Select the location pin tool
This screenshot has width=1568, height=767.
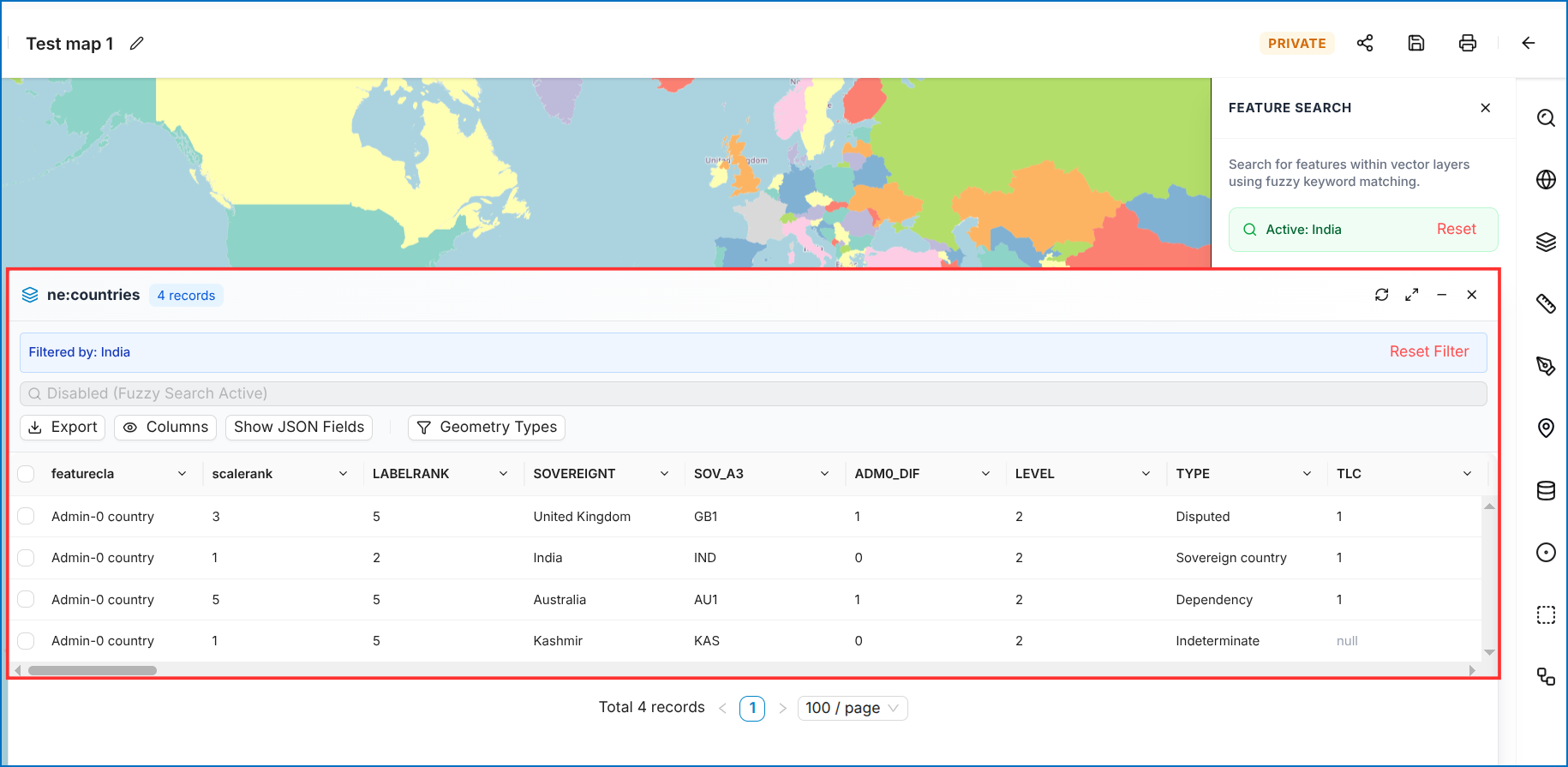(1546, 428)
